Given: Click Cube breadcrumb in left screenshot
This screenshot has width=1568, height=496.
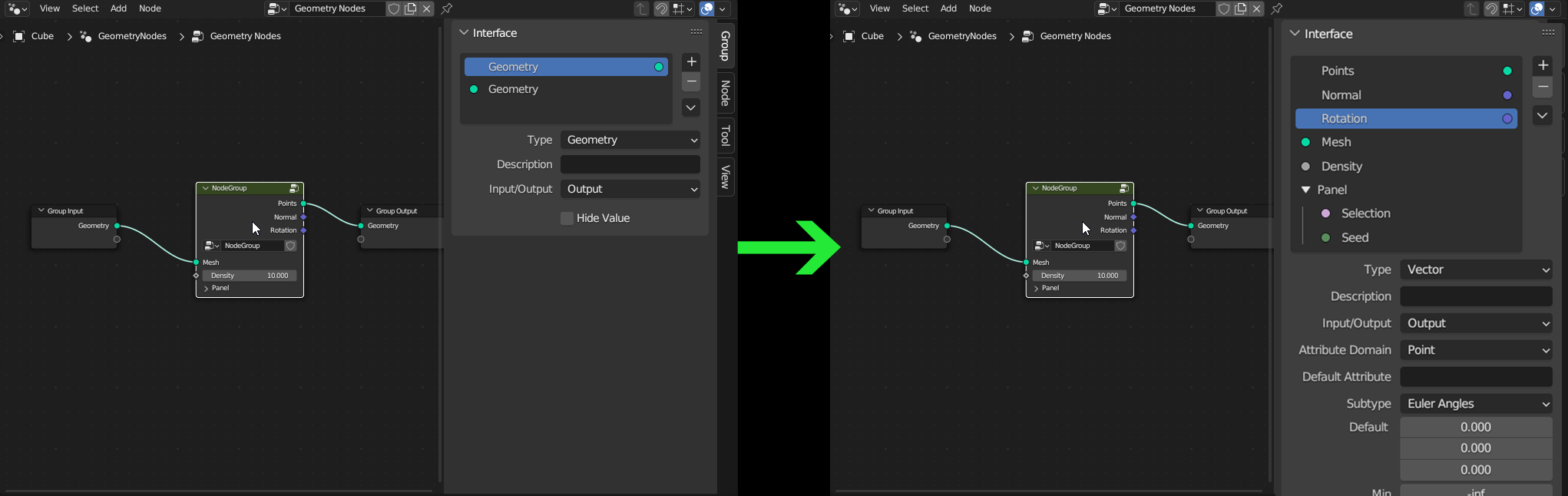Looking at the screenshot, I should point(34,36).
